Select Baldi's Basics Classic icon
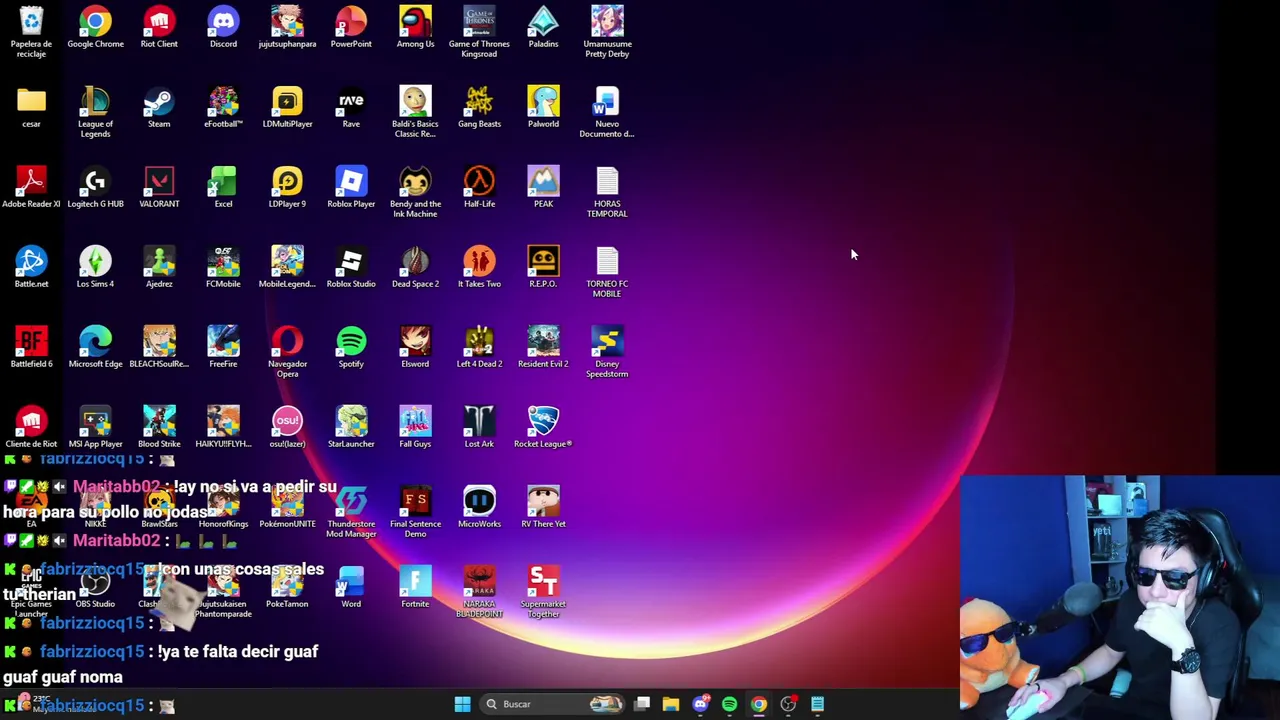This screenshot has width=1280, height=720. pos(415,112)
